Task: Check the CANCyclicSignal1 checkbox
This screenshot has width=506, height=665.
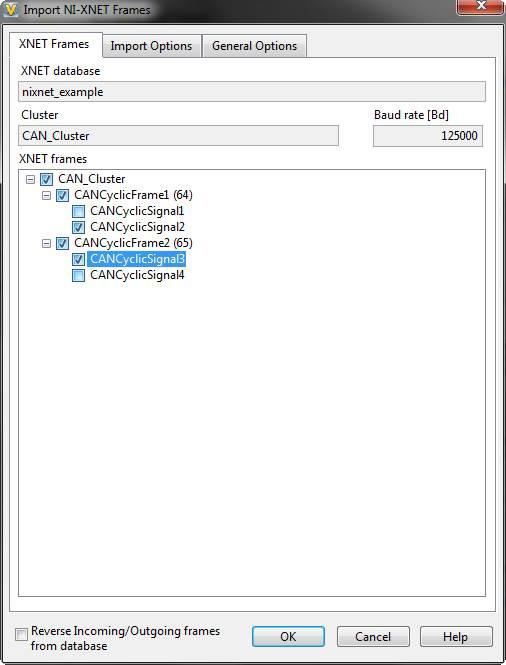Action: coord(78,211)
